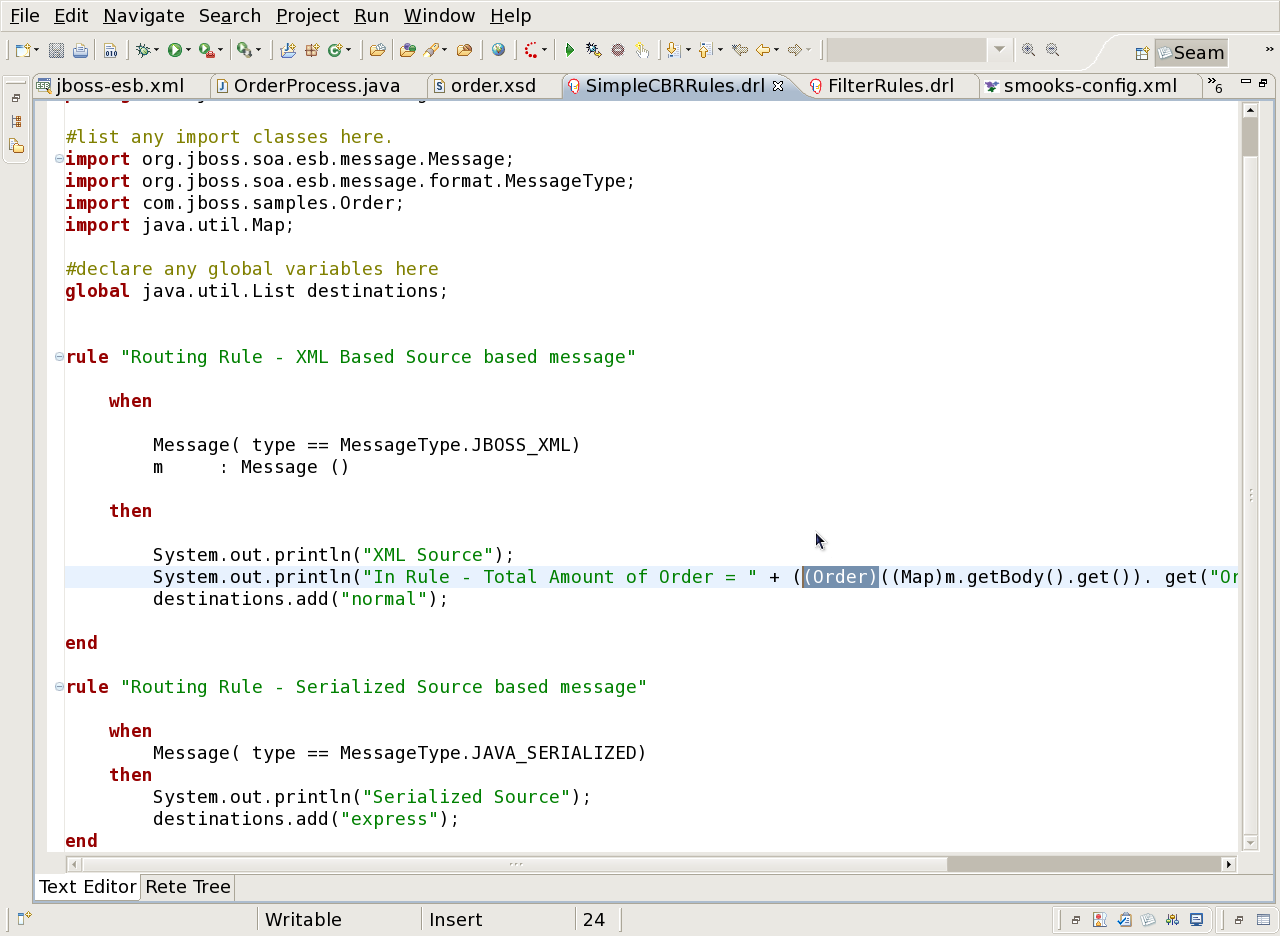Click the green Run button in toolbar
Image resolution: width=1280 pixels, height=936 pixels.
pos(175,50)
